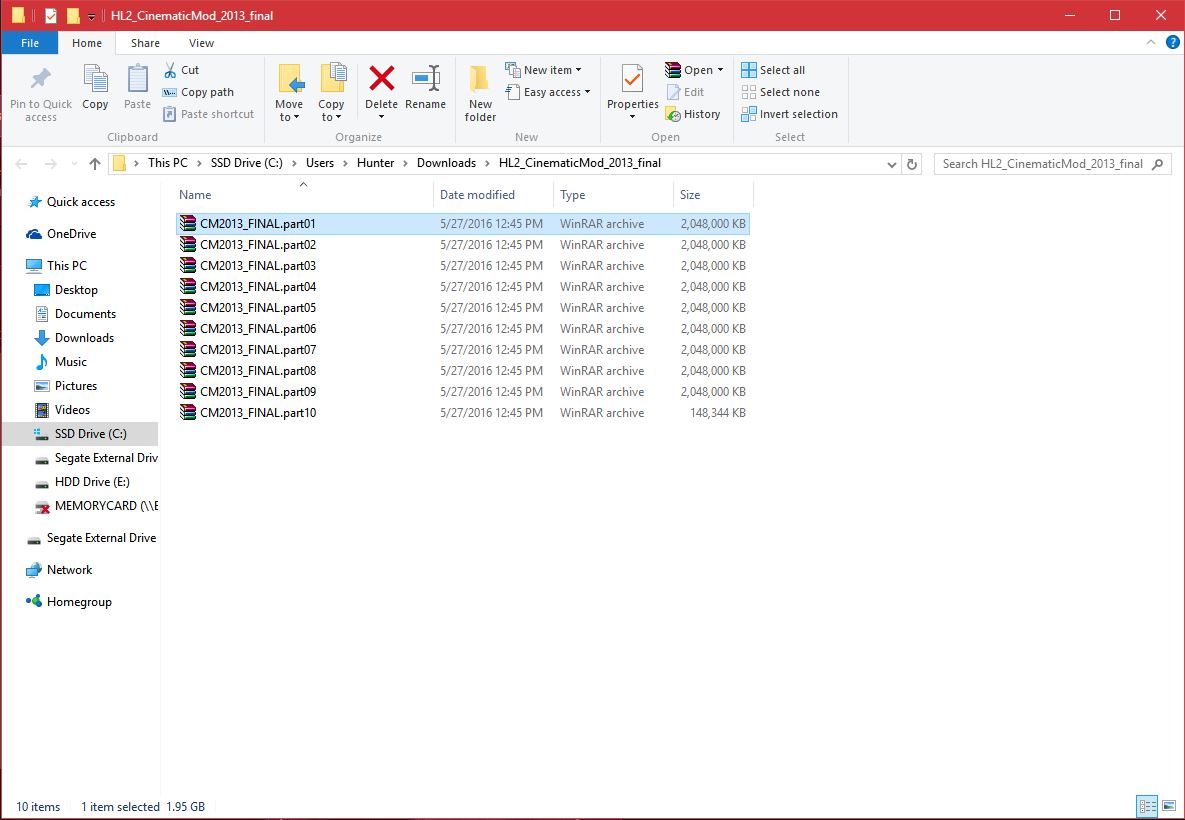Sort by the Type column header
The image size is (1185, 820).
tap(613, 195)
